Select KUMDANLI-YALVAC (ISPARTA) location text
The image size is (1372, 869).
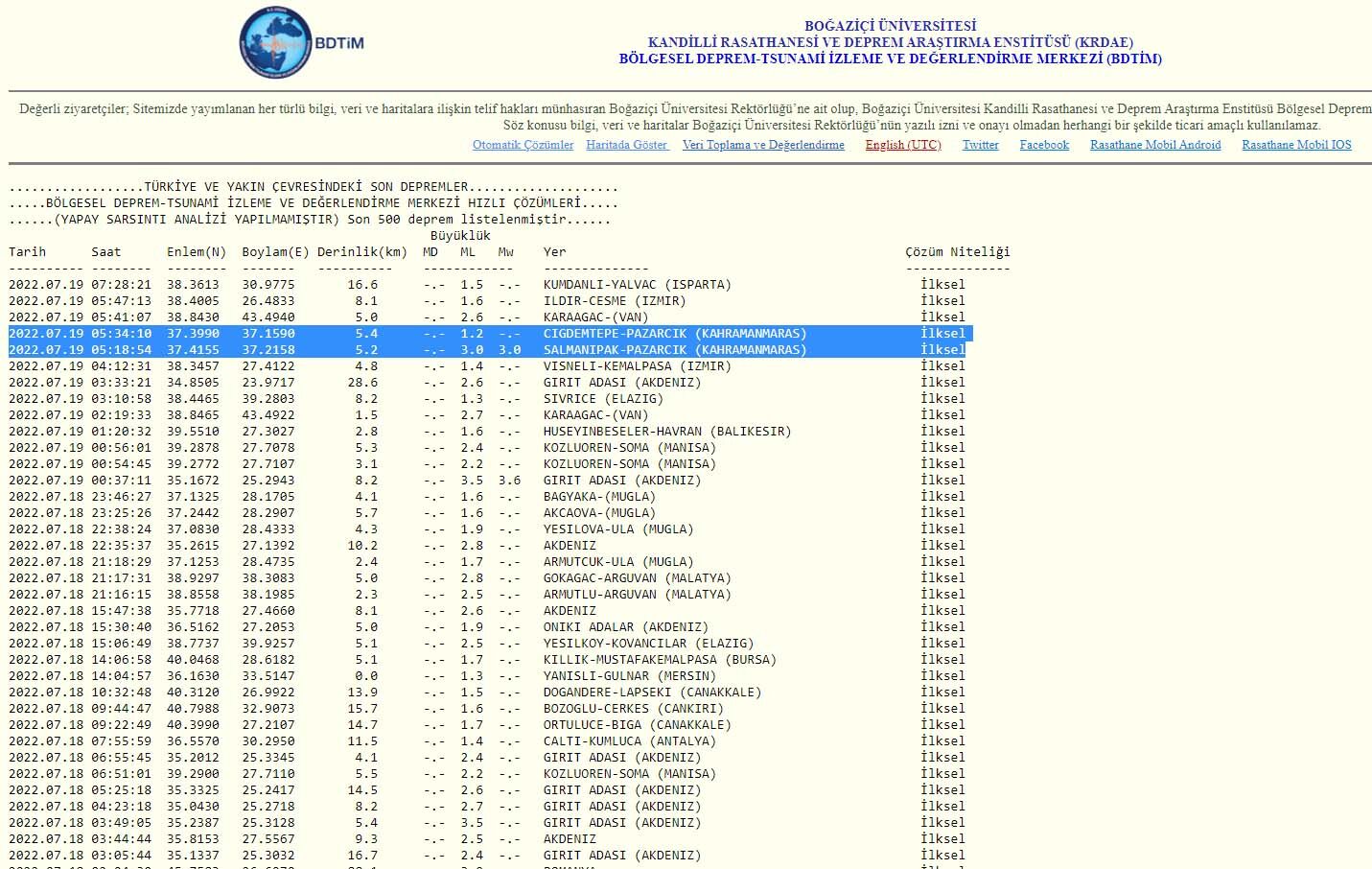tap(638, 285)
